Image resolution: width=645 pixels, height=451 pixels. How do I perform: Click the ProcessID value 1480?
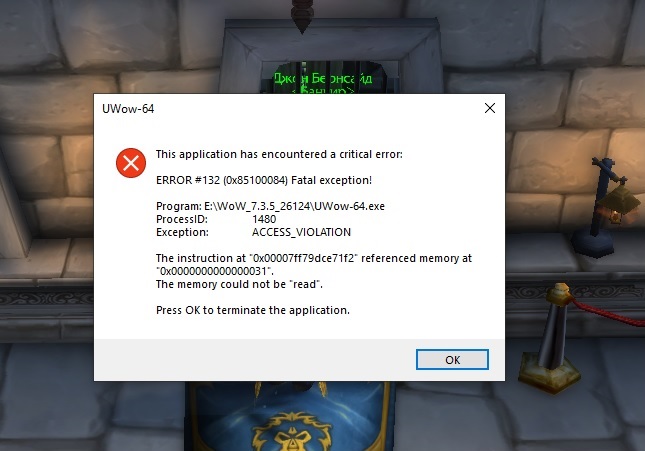[x=264, y=219]
